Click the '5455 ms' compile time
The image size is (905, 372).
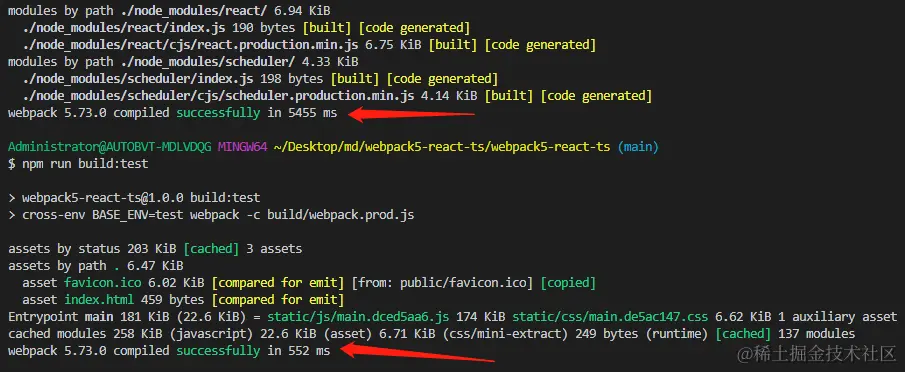(312, 112)
